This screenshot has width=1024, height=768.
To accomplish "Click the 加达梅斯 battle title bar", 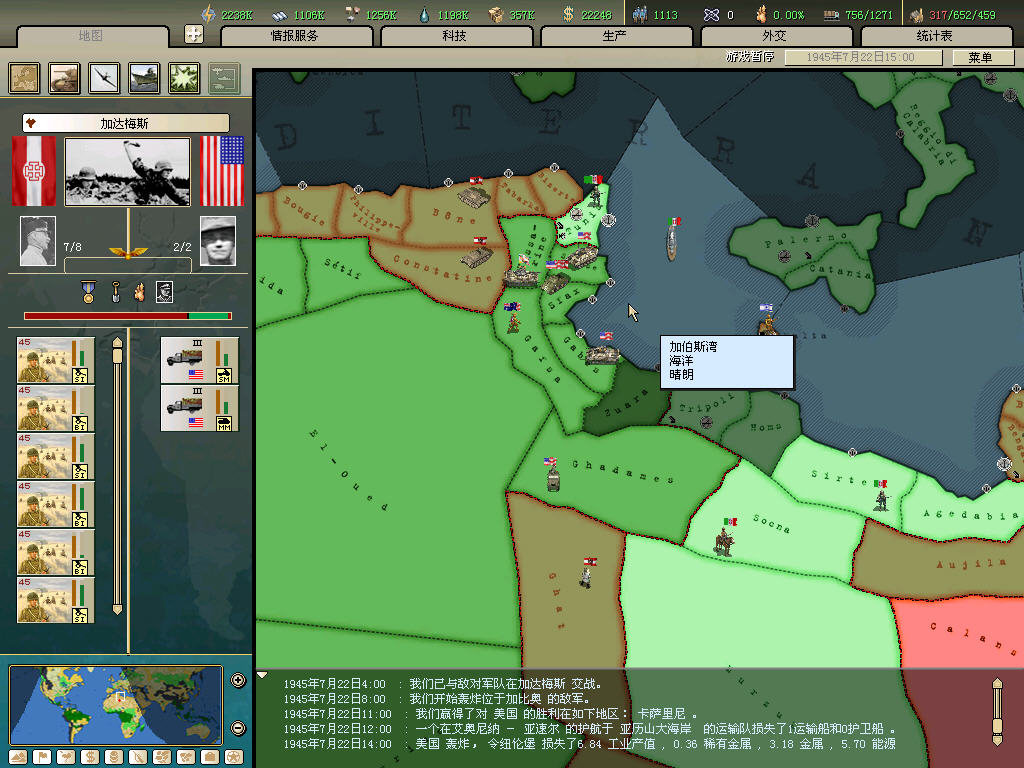I will pos(126,123).
